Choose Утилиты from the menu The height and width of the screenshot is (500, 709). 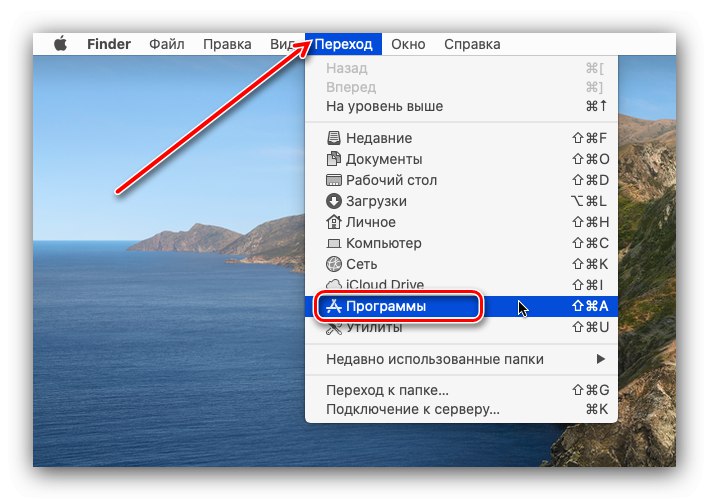pos(461,327)
